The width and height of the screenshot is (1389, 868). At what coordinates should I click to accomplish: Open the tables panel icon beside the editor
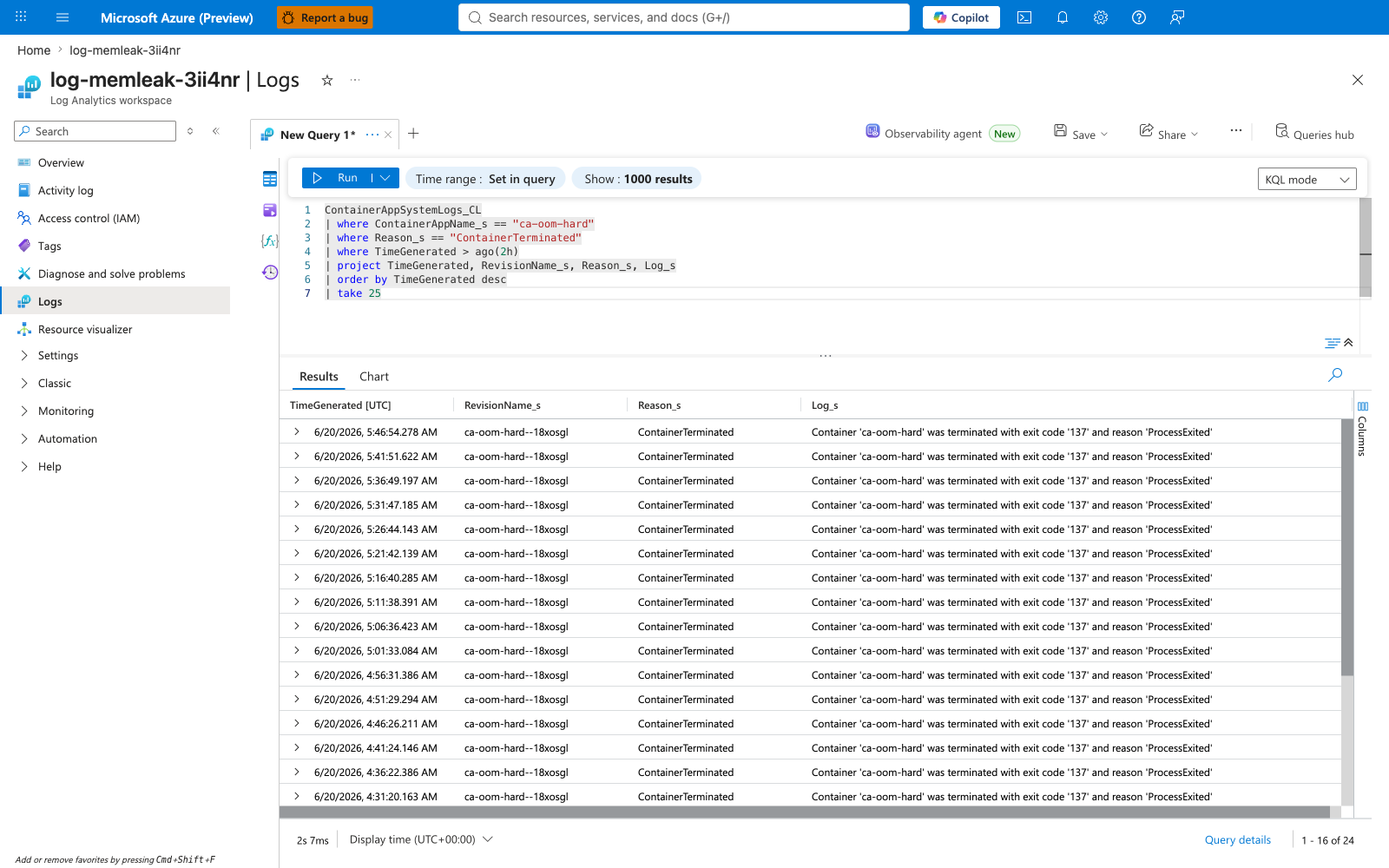pos(270,179)
